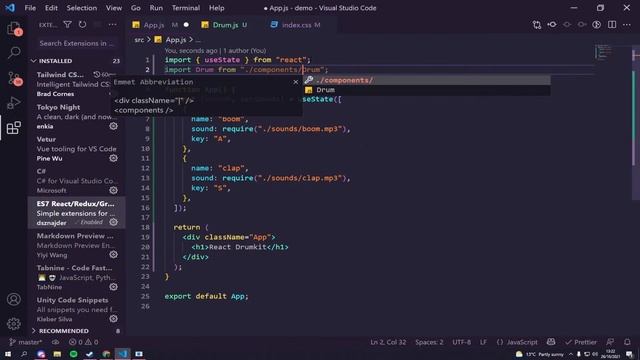640x360 pixels.
Task: Click the feedback icon in status bar
Action: coord(610,342)
